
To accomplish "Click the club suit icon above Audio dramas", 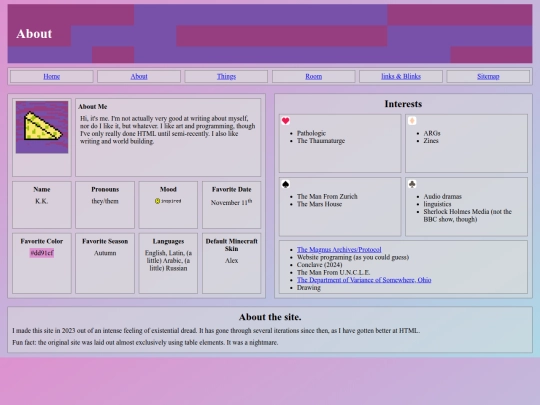I will [412, 184].
